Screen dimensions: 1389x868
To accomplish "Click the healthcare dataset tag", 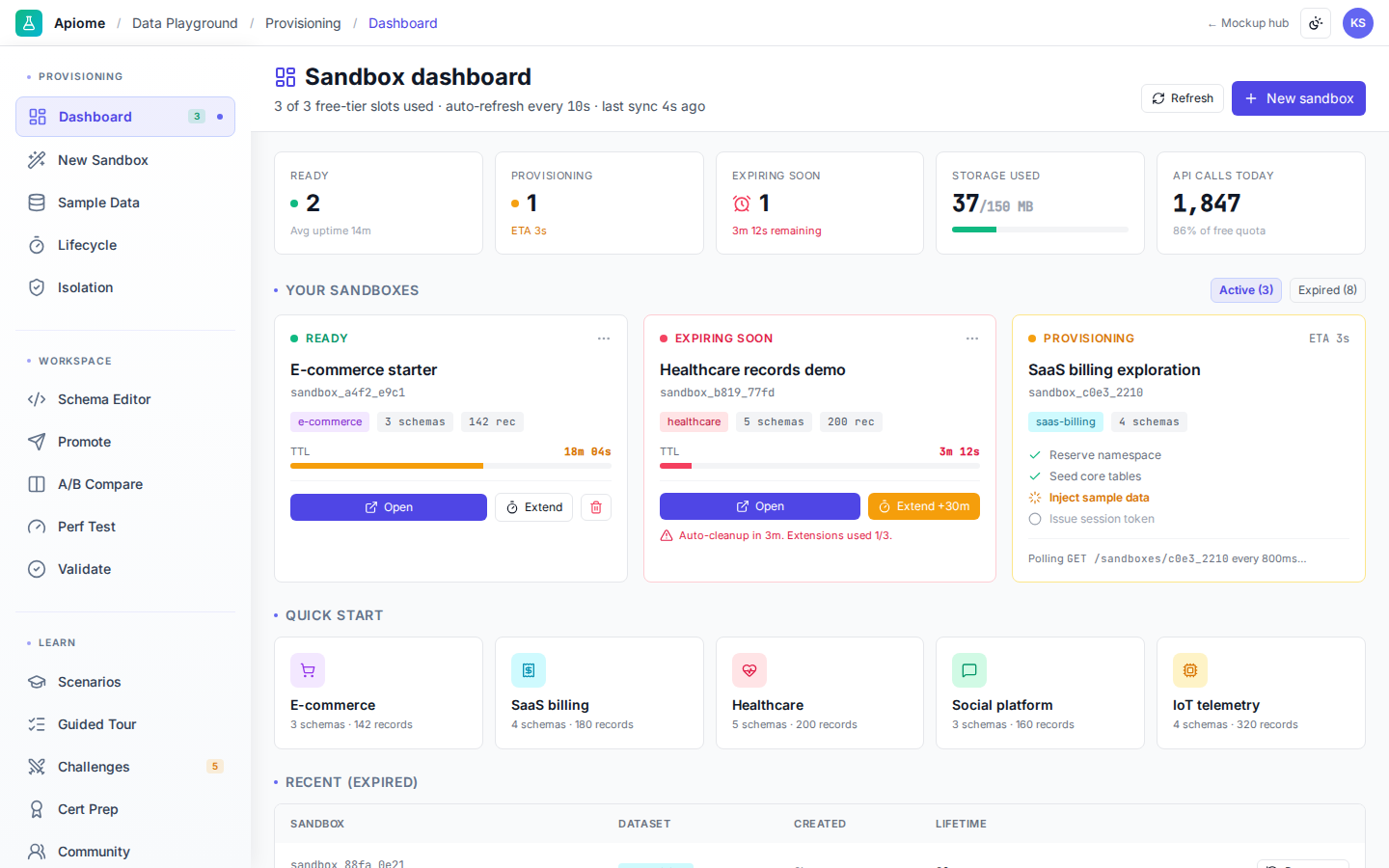I will [x=694, y=421].
